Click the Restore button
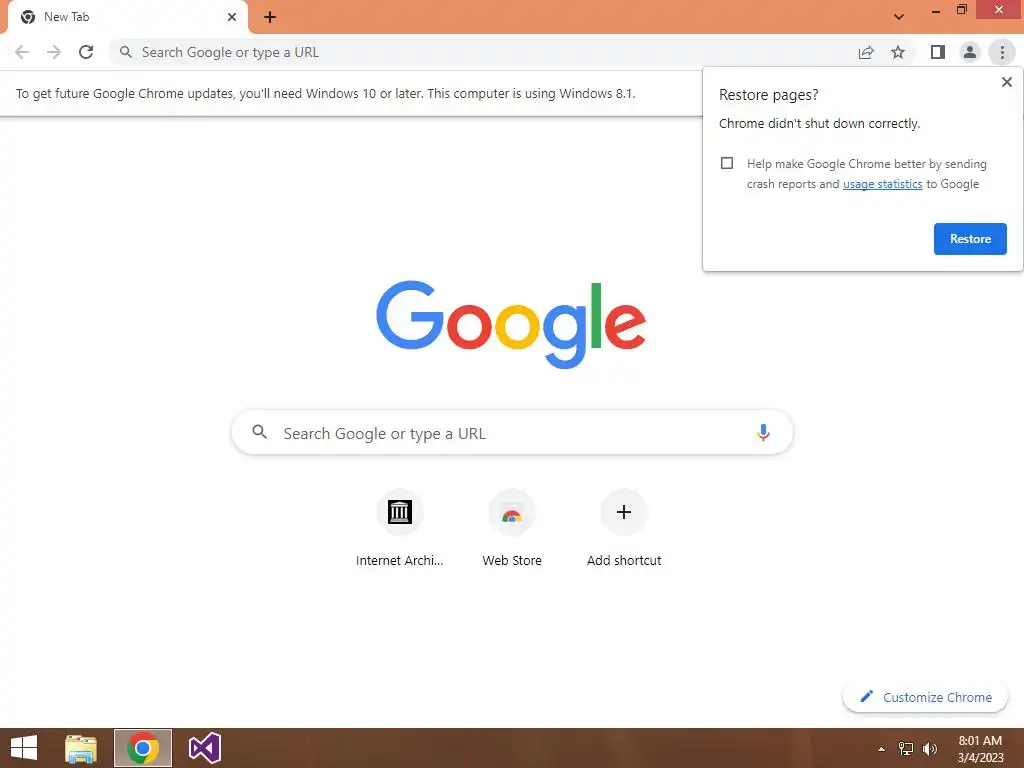This screenshot has width=1024, height=768. (x=970, y=239)
